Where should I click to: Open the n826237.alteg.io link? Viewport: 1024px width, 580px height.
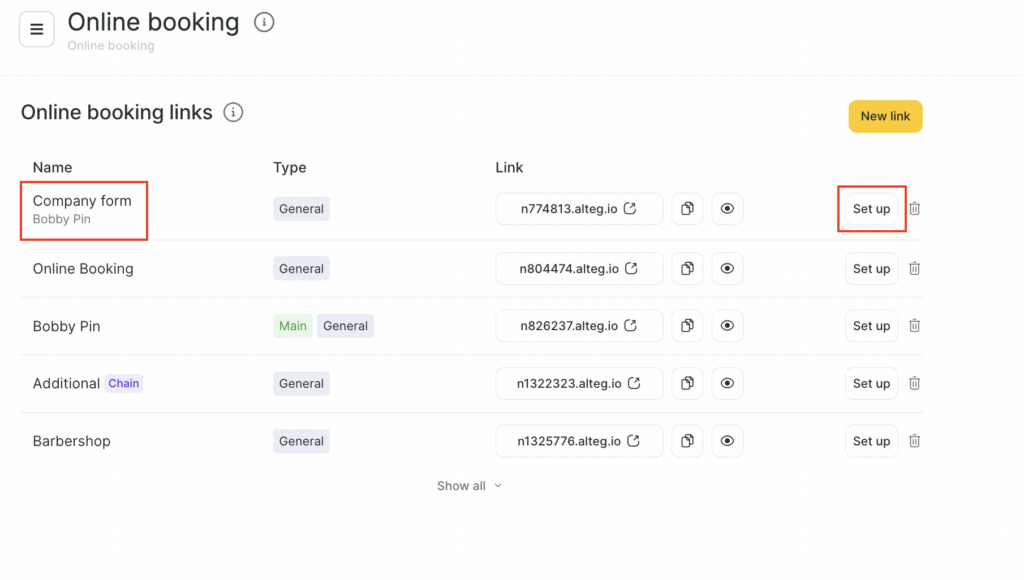pos(579,326)
